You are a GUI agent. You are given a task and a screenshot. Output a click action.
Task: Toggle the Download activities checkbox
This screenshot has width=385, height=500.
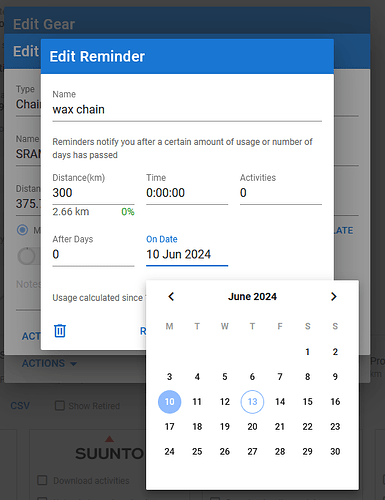42,480
